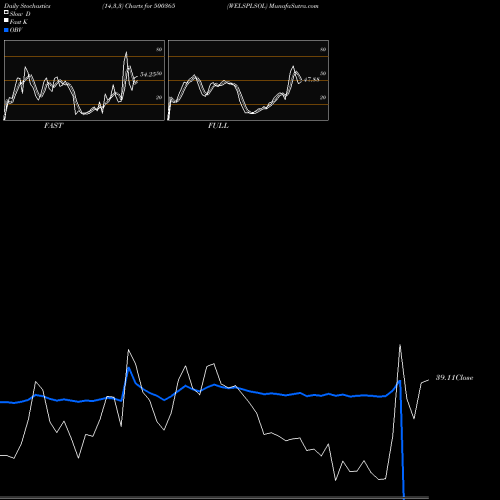This screenshot has width=500, height=500.
Task: Click the 20 level label in FULL chart
Action: pos(323,98)
